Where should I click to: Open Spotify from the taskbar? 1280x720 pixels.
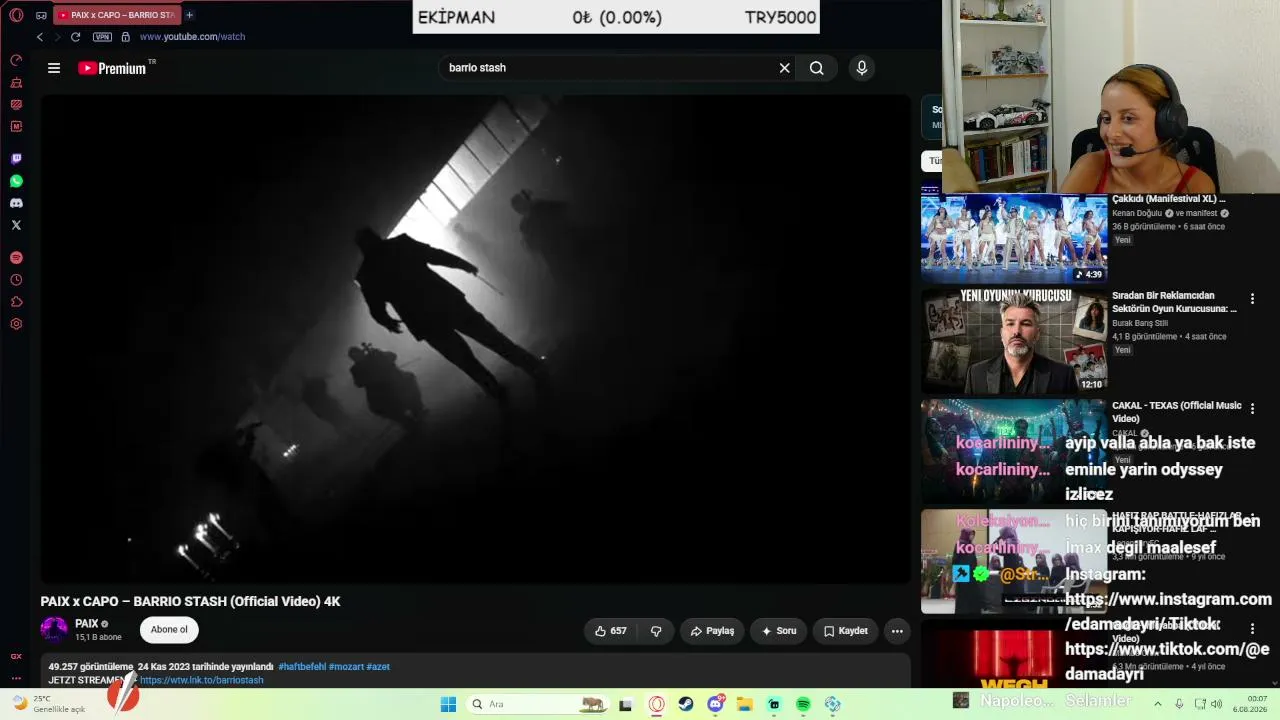803,704
